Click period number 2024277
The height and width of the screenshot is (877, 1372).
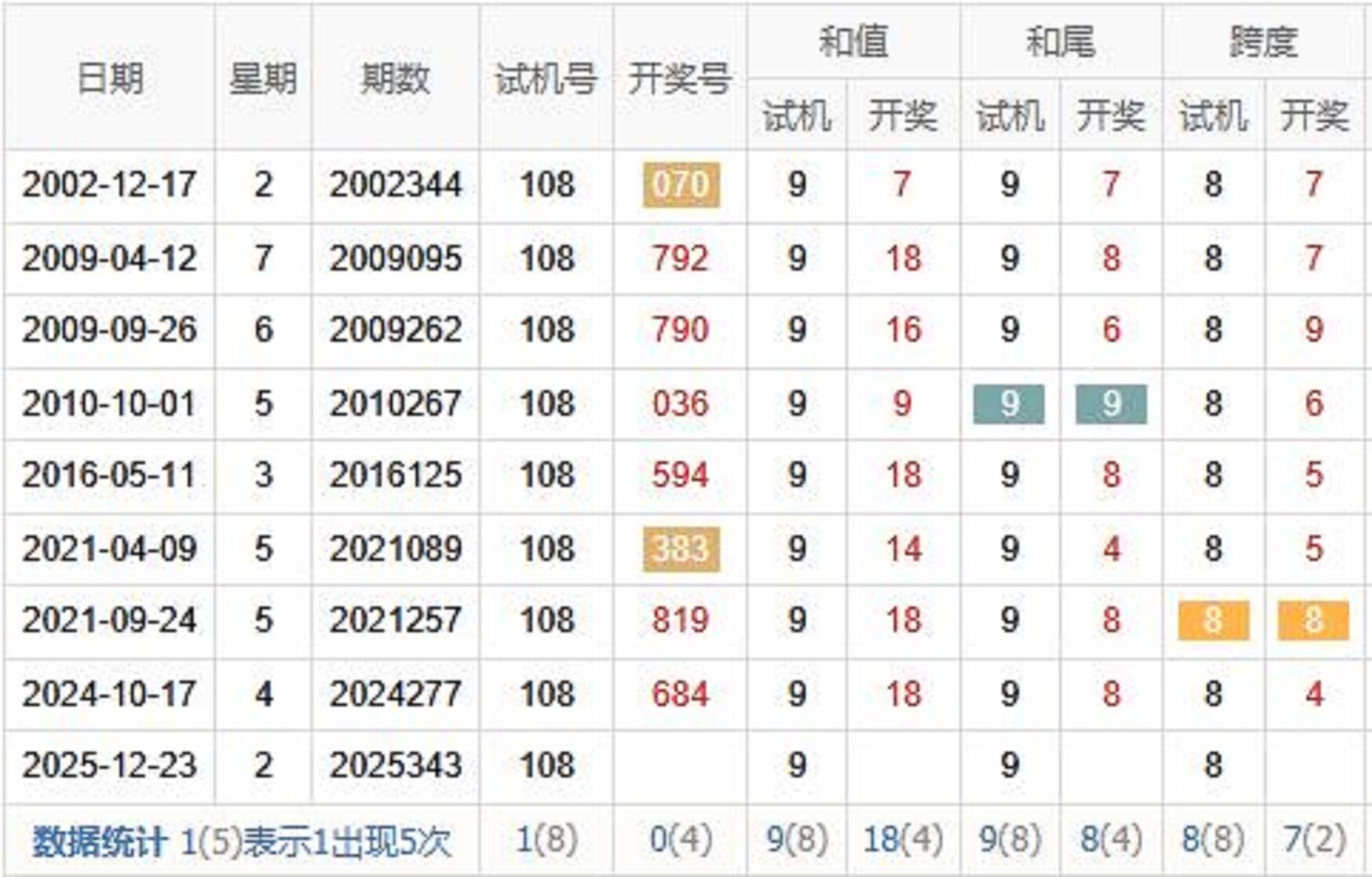pyautogui.click(x=395, y=694)
